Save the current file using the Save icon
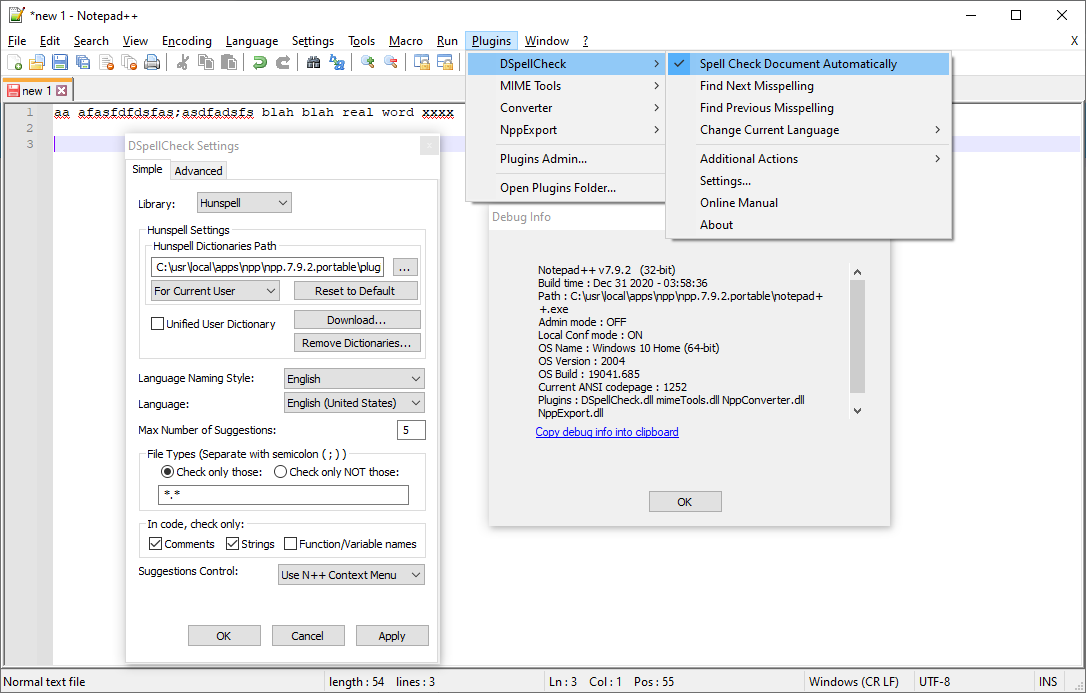 [x=59, y=62]
